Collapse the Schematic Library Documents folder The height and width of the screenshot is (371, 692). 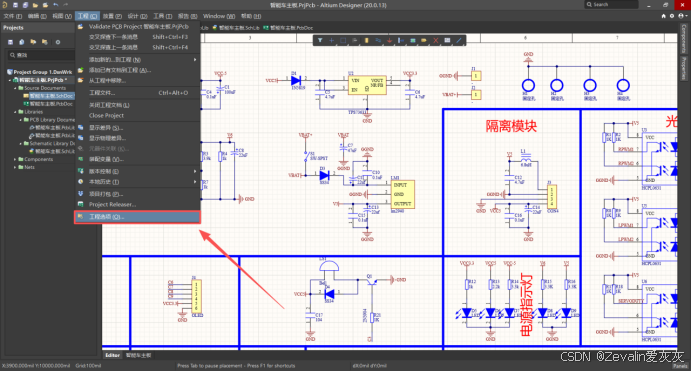[x=20, y=144]
